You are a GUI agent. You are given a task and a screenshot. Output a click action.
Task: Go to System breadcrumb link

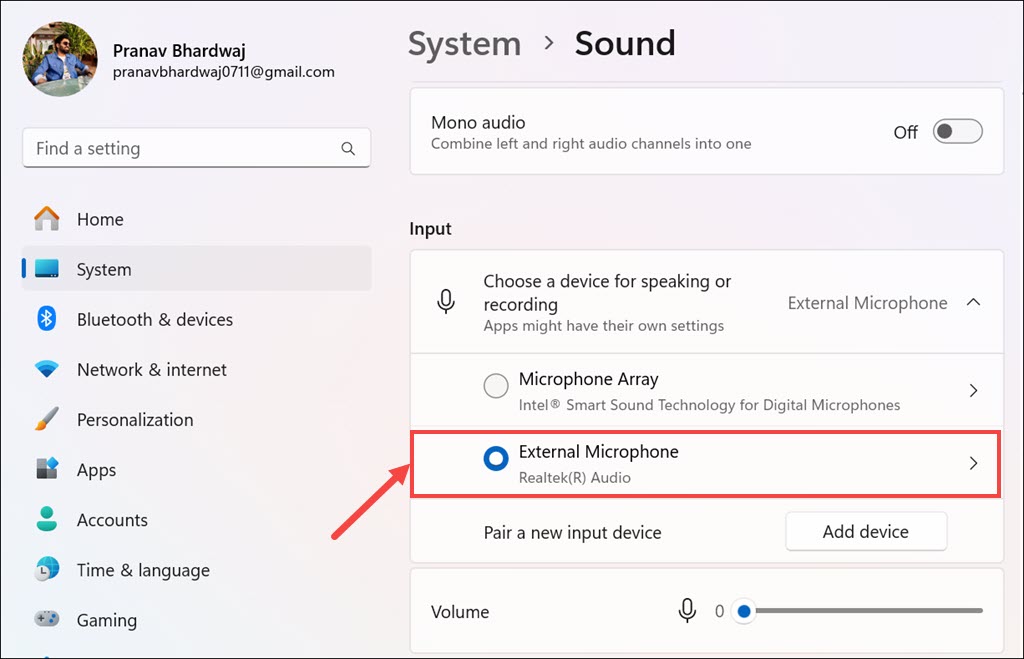464,44
